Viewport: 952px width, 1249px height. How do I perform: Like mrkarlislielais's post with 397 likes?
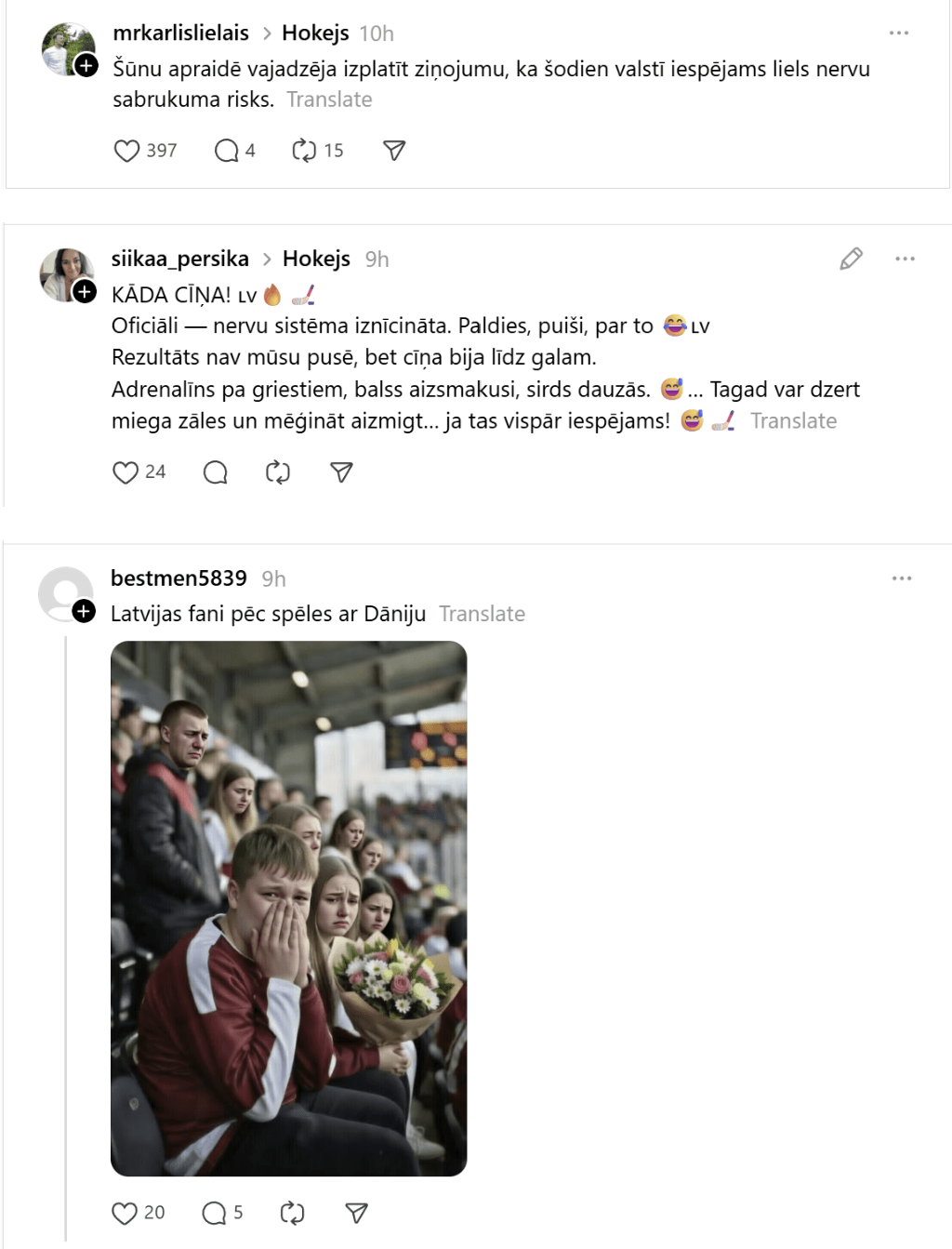126,151
